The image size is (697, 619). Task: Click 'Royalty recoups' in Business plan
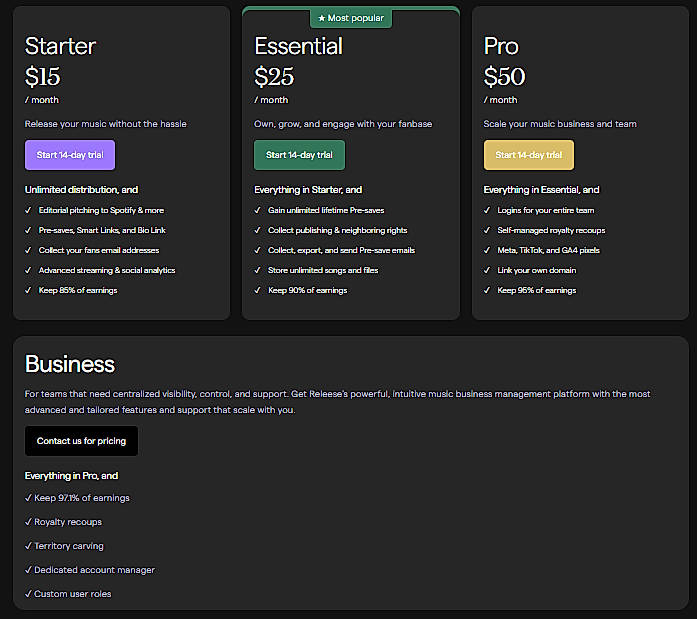coord(68,522)
